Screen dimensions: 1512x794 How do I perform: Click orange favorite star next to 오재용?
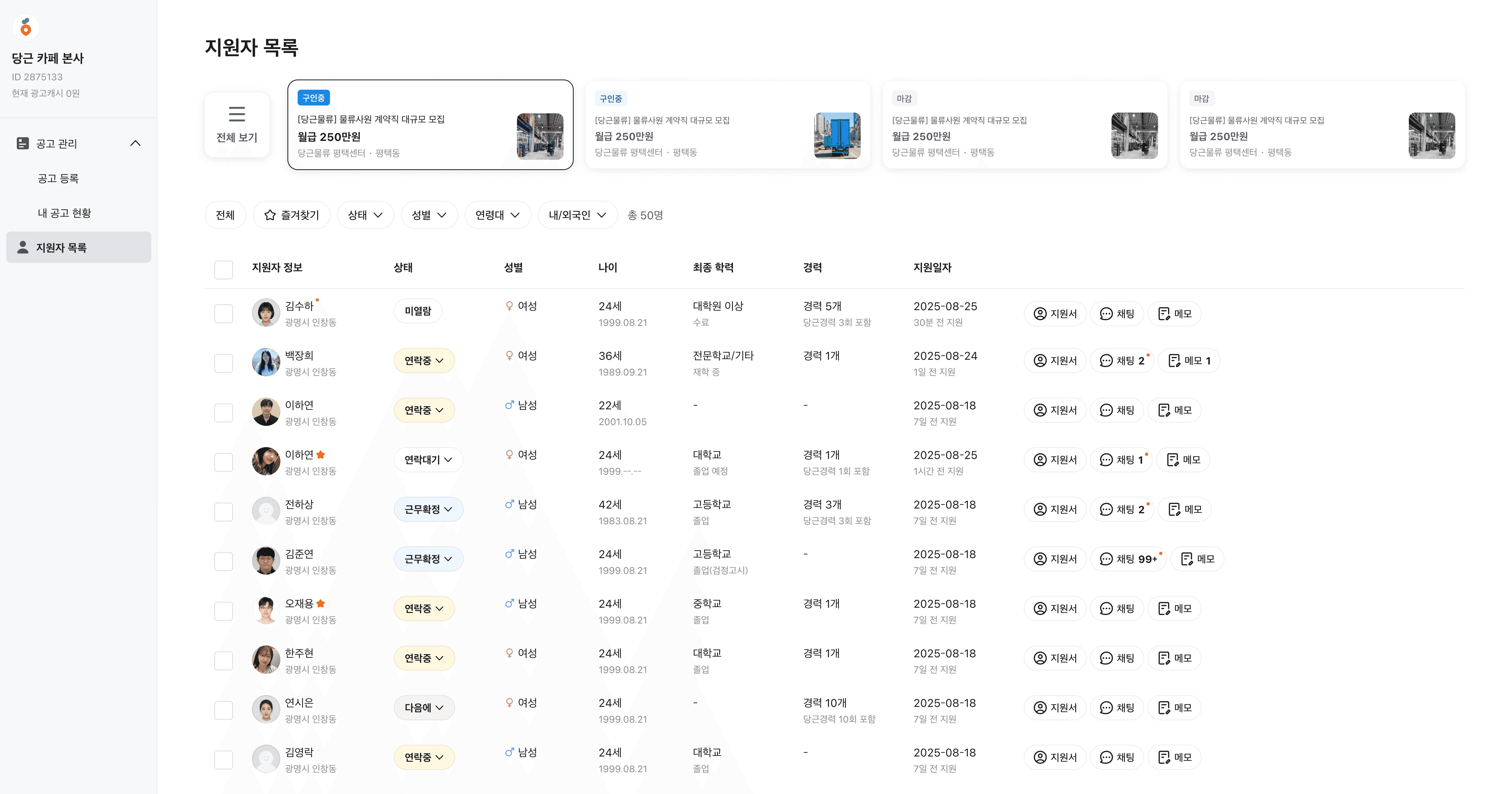click(x=321, y=603)
